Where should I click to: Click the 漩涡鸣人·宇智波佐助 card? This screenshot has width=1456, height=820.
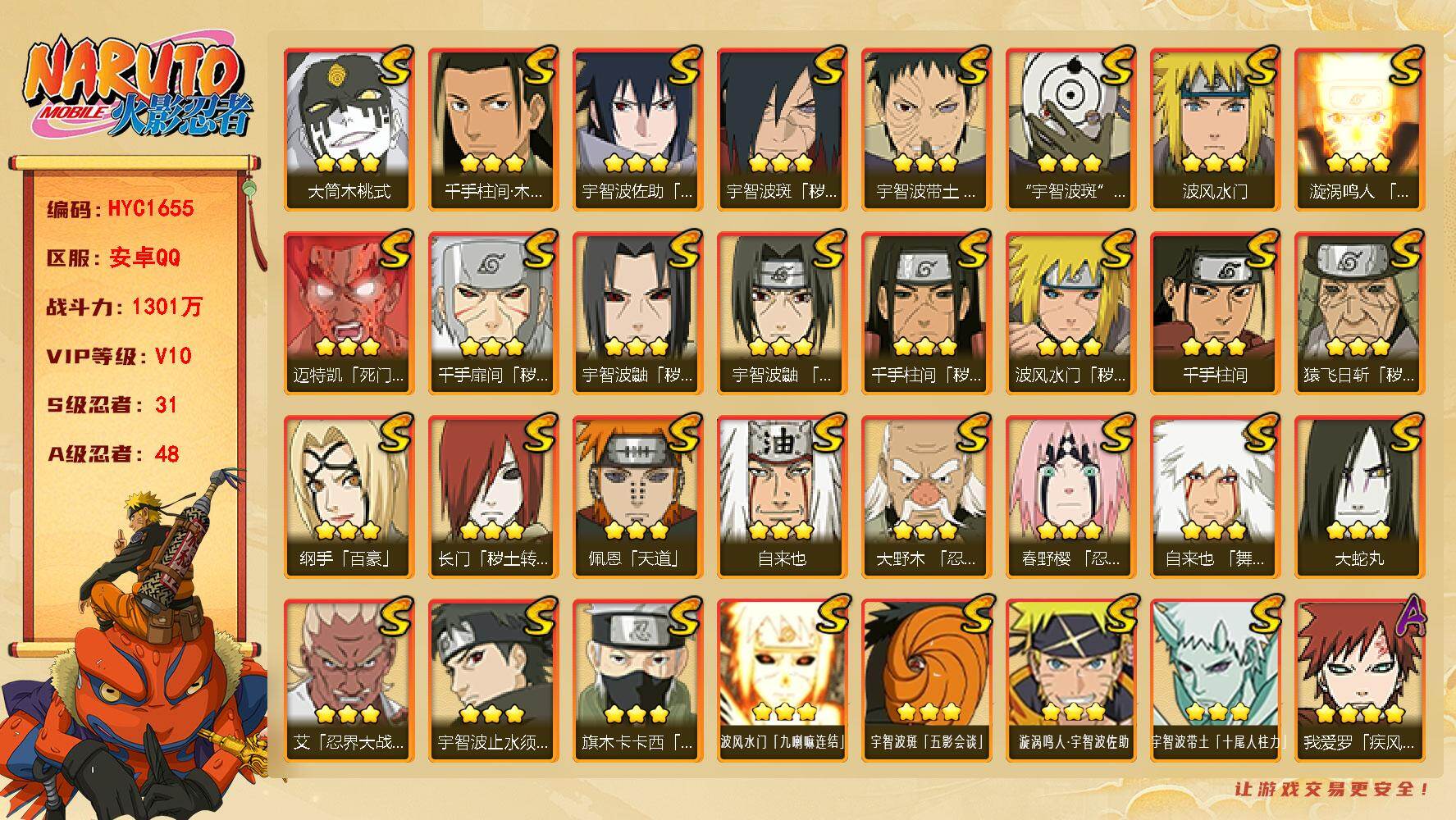click(x=1070, y=681)
